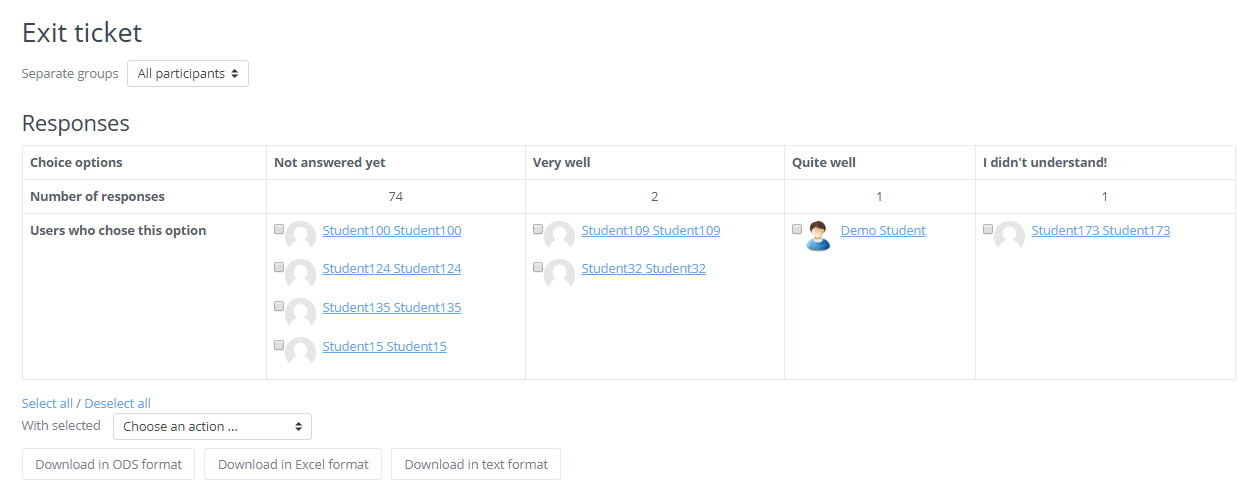The width and height of the screenshot is (1239, 485).
Task: Click the 'Select all' link
Action: point(47,403)
